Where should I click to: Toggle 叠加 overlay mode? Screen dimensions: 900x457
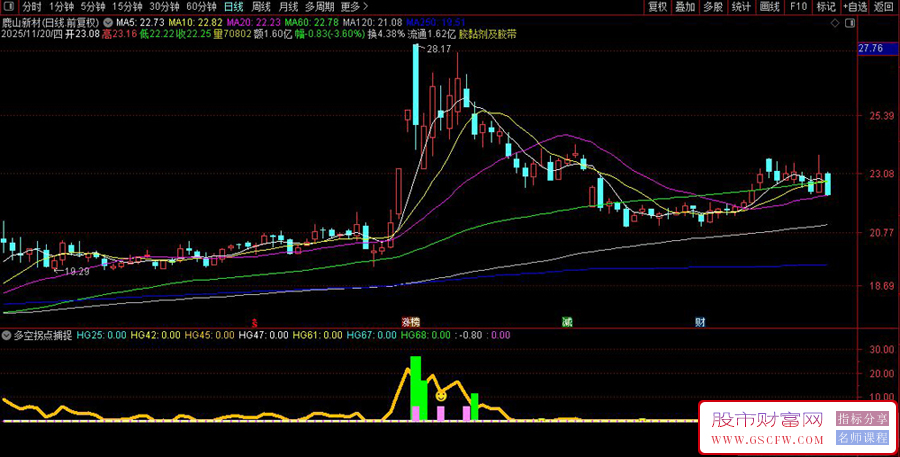tap(685, 6)
